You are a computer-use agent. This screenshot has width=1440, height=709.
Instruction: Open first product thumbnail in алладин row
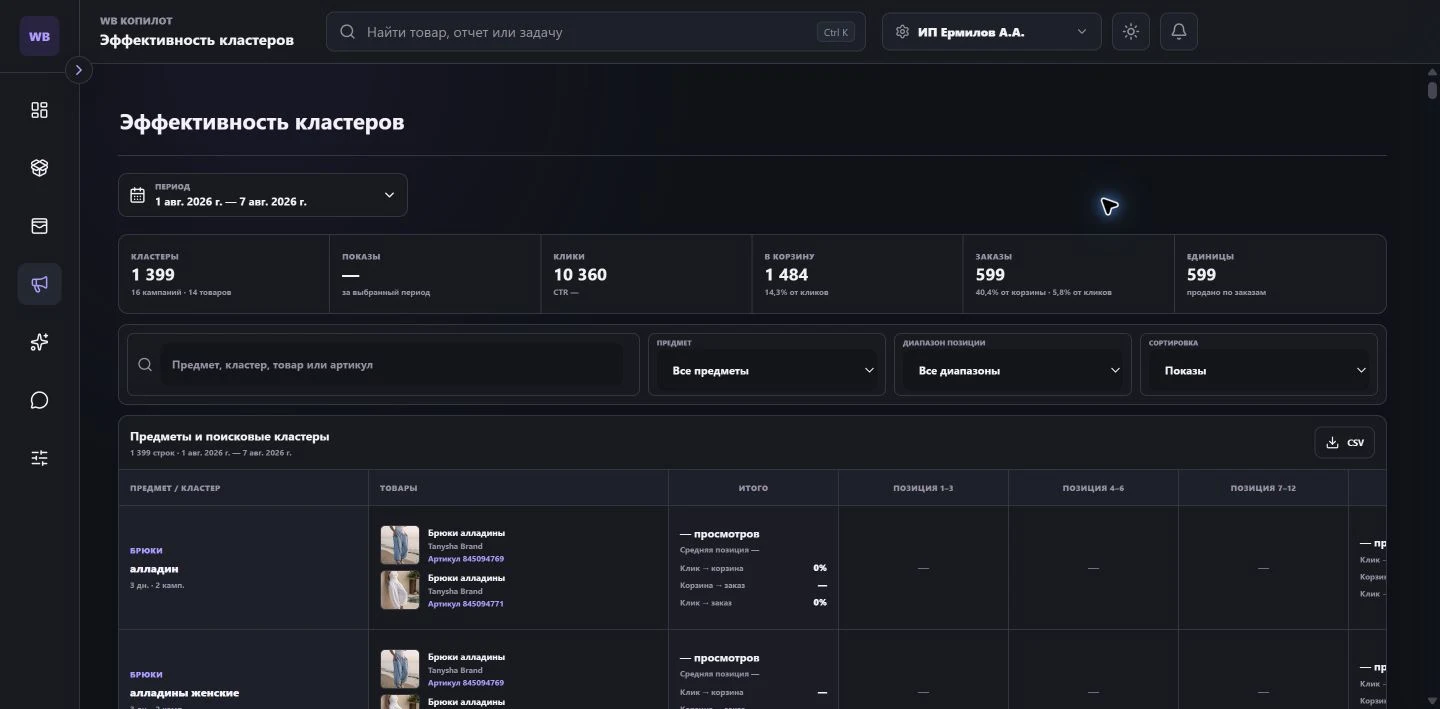point(400,546)
